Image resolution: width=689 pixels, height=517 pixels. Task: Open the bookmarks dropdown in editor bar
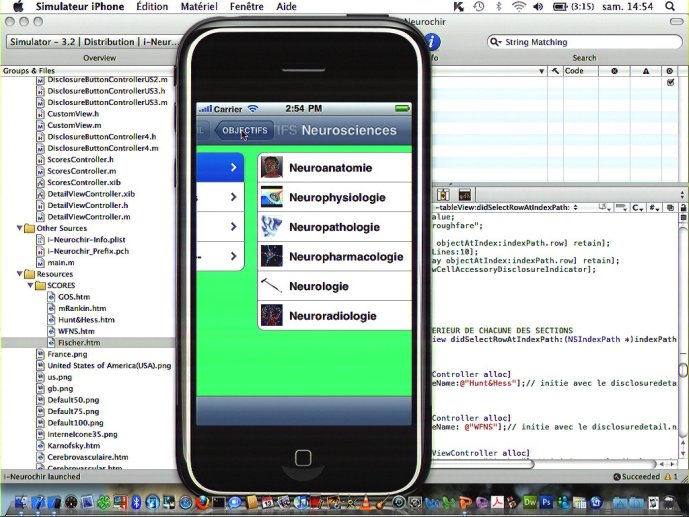pyautogui.click(x=606, y=208)
